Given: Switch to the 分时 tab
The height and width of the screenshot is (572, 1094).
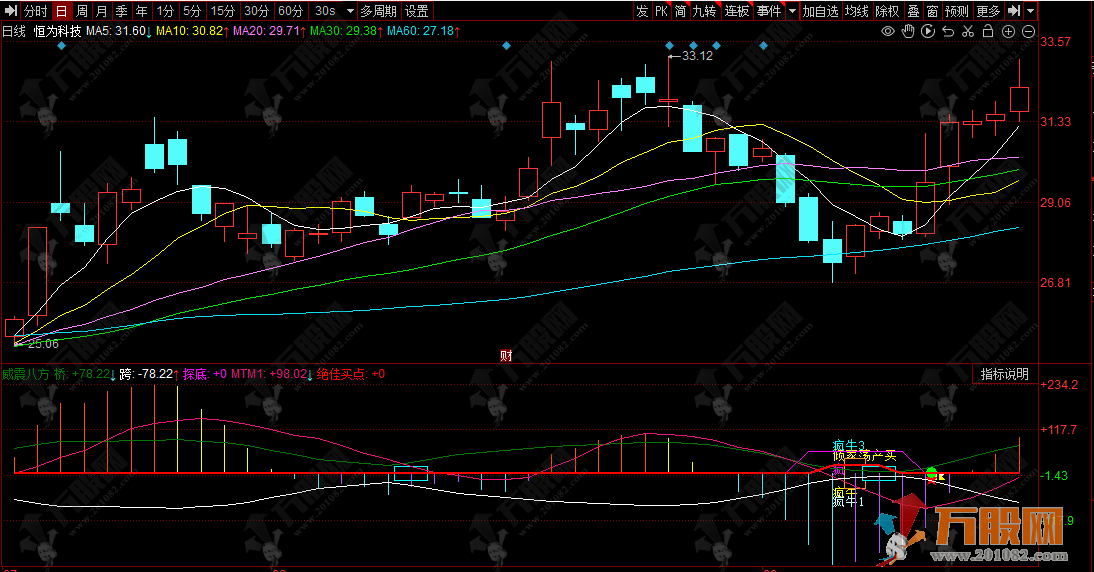Looking at the screenshot, I should [35, 11].
